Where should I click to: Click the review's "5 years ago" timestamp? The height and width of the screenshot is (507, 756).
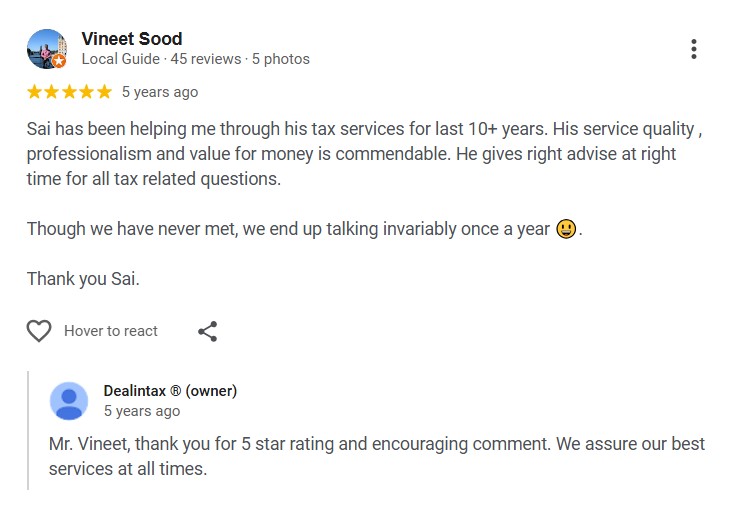coord(160,92)
